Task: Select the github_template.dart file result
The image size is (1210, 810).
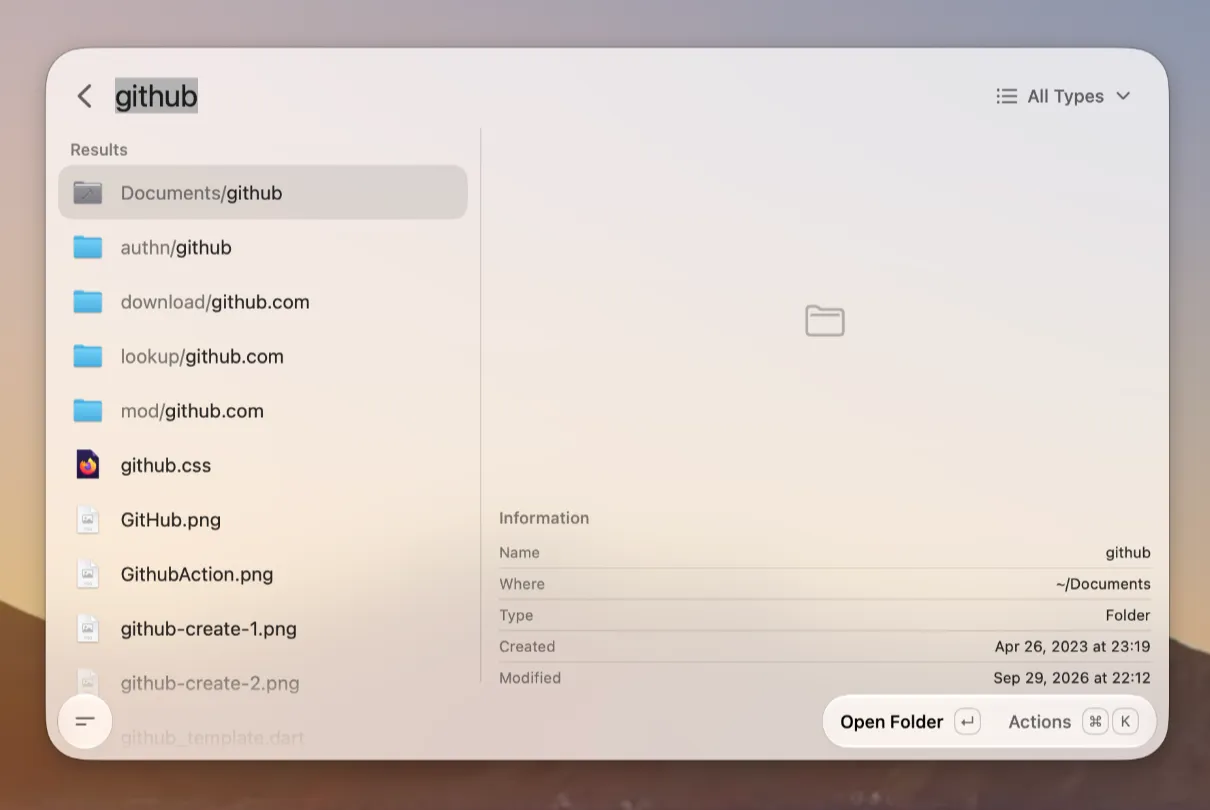Action: pos(263,737)
